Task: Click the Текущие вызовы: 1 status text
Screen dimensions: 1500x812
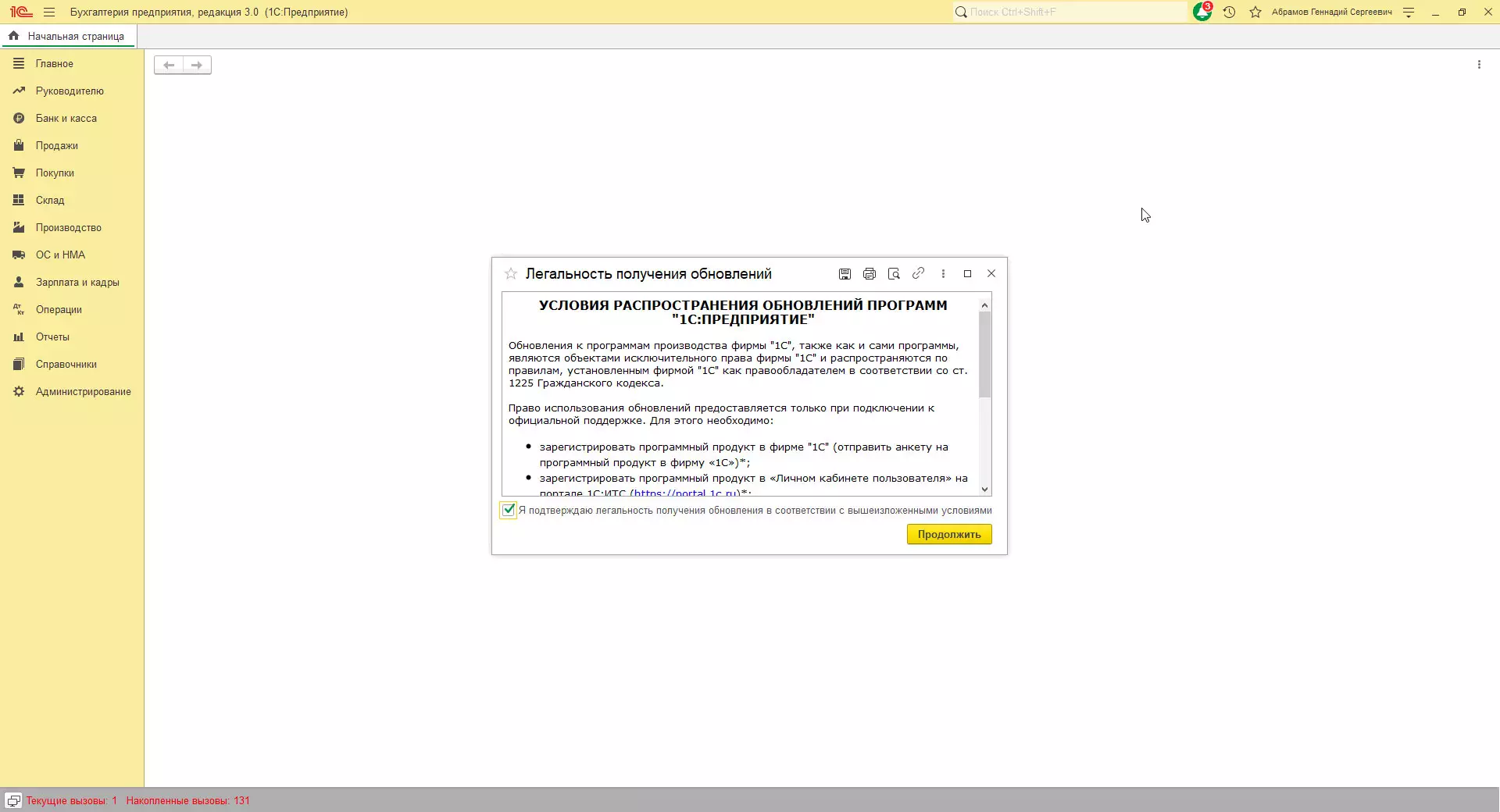Action: pos(71,800)
